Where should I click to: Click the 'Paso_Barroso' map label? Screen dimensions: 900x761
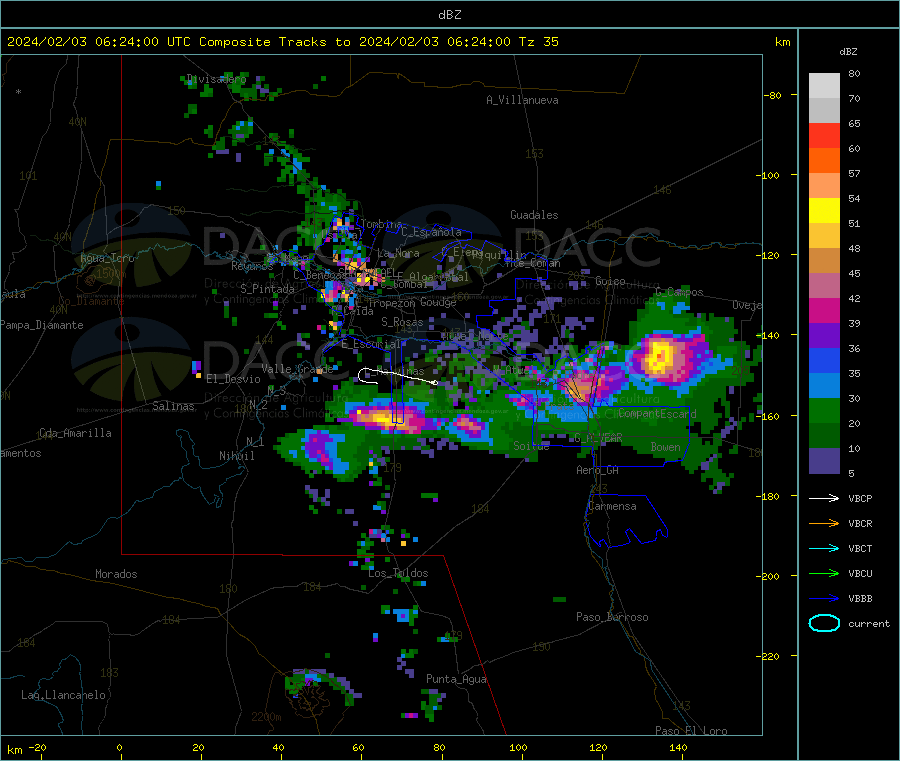[612, 617]
